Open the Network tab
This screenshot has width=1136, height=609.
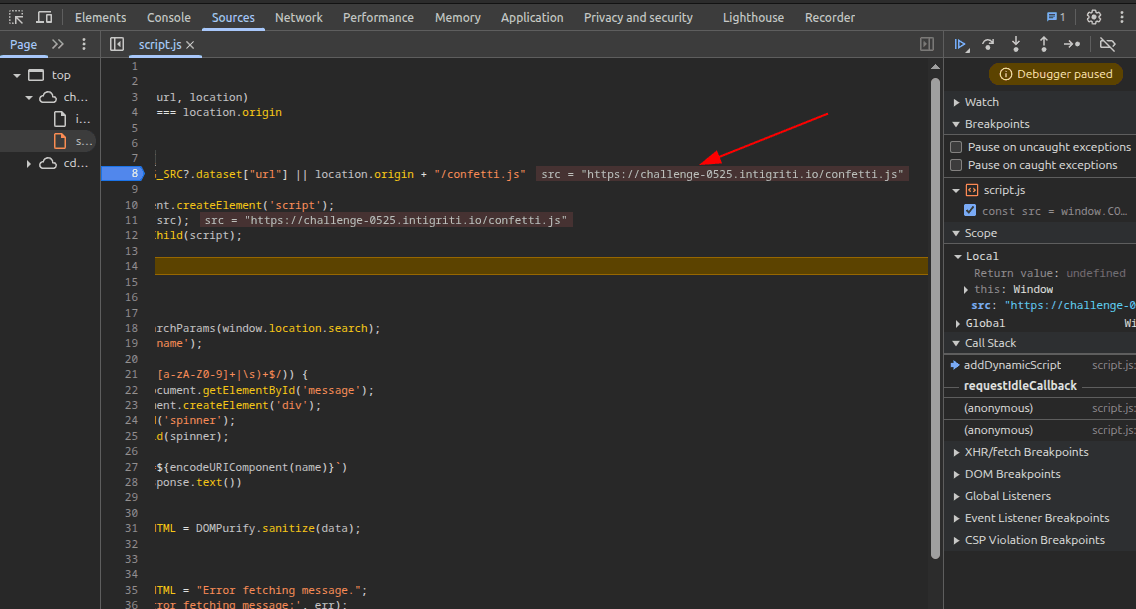pos(298,17)
